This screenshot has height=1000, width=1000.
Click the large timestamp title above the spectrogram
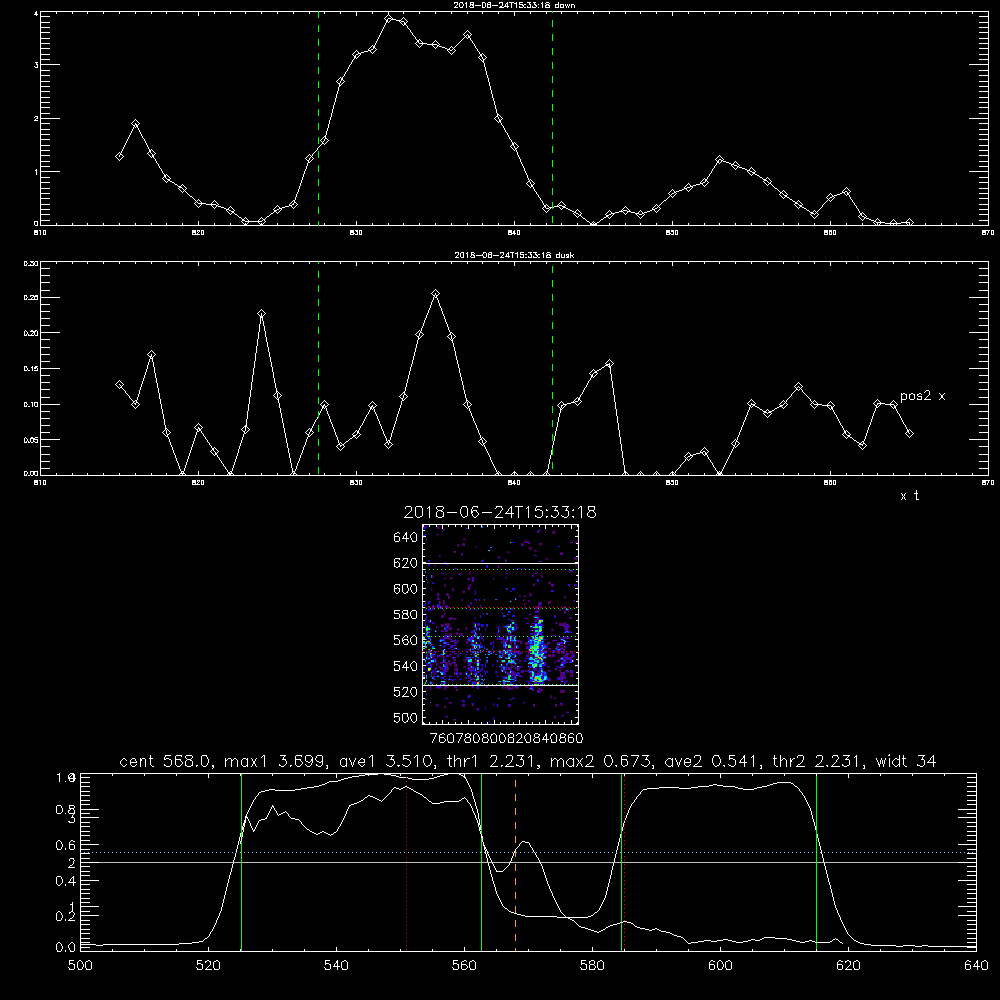500,512
